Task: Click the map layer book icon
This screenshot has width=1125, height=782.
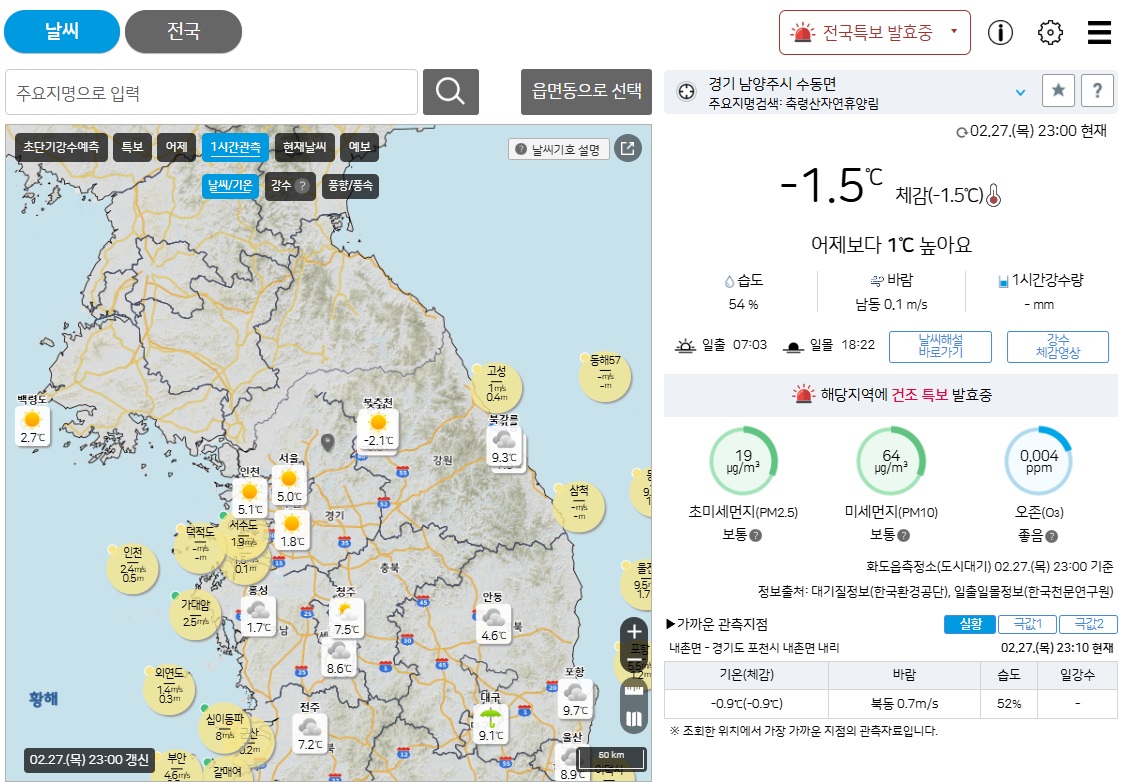Action: click(634, 719)
